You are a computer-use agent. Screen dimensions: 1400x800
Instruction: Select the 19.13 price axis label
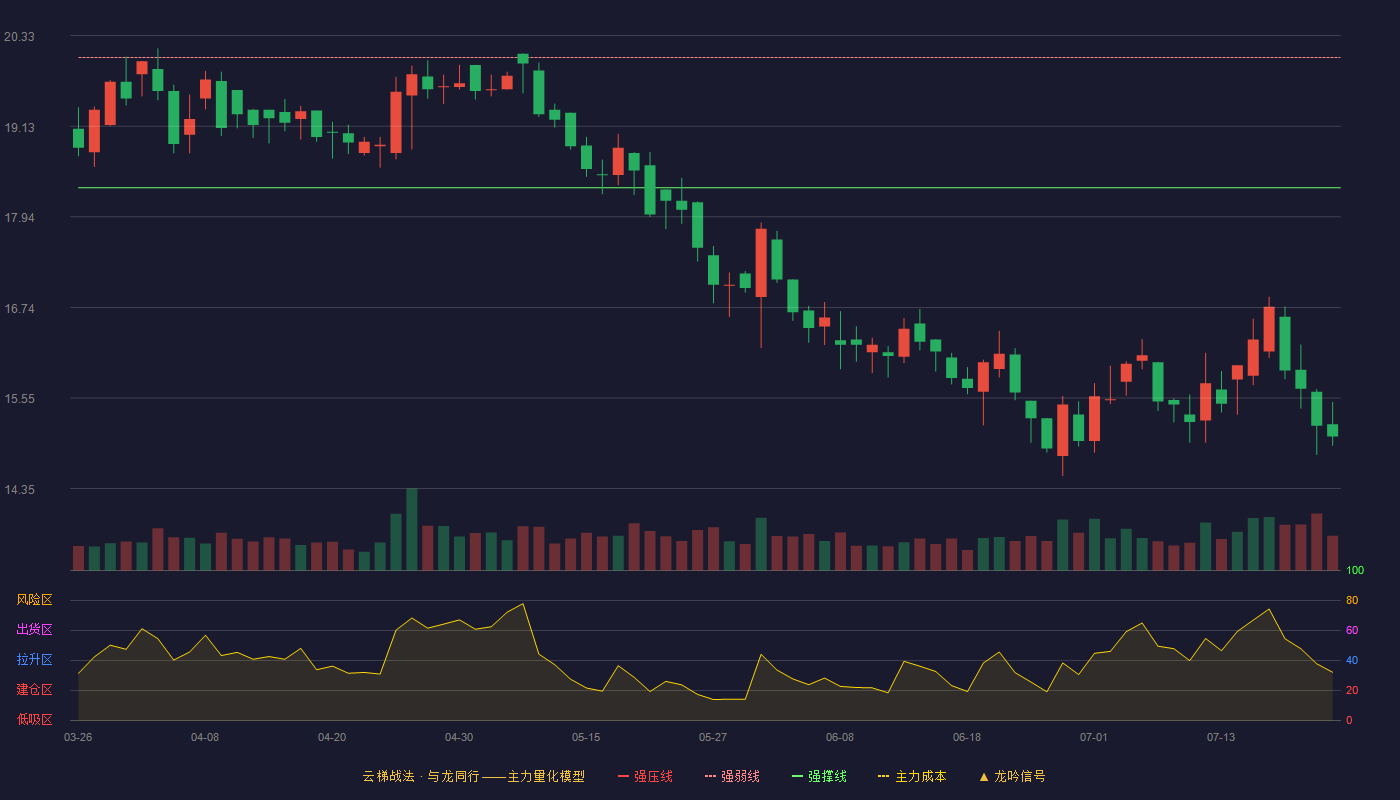click(x=19, y=128)
